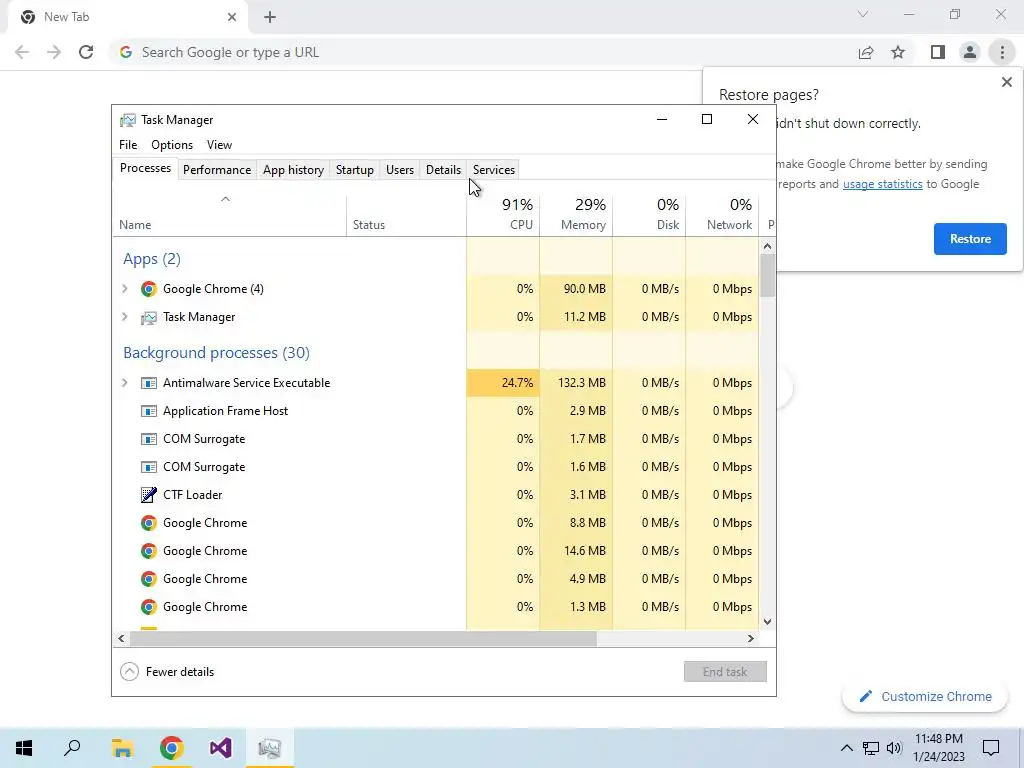The image size is (1024, 768).
Task: Sort by the Network column header
Action: click(x=722, y=214)
